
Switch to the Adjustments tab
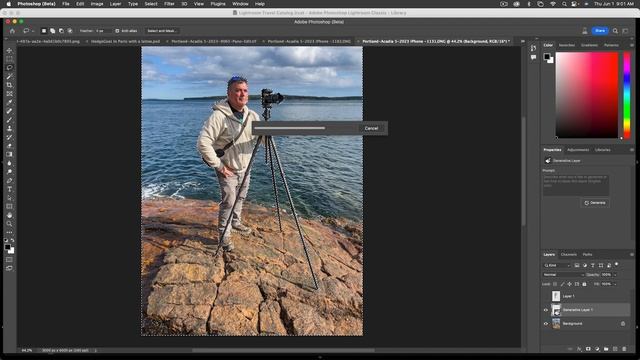pos(578,150)
